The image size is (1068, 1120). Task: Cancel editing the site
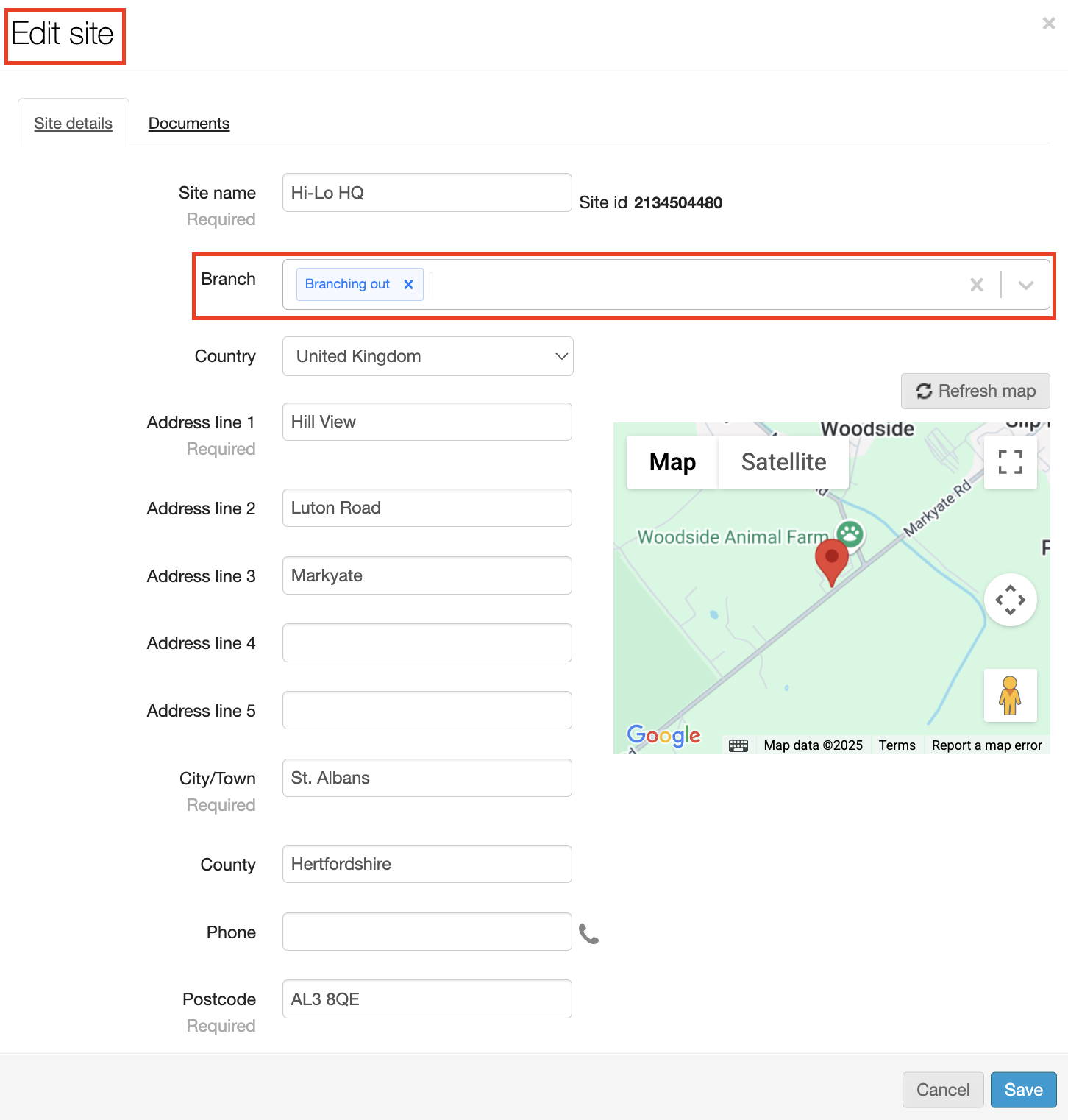pos(942,1090)
